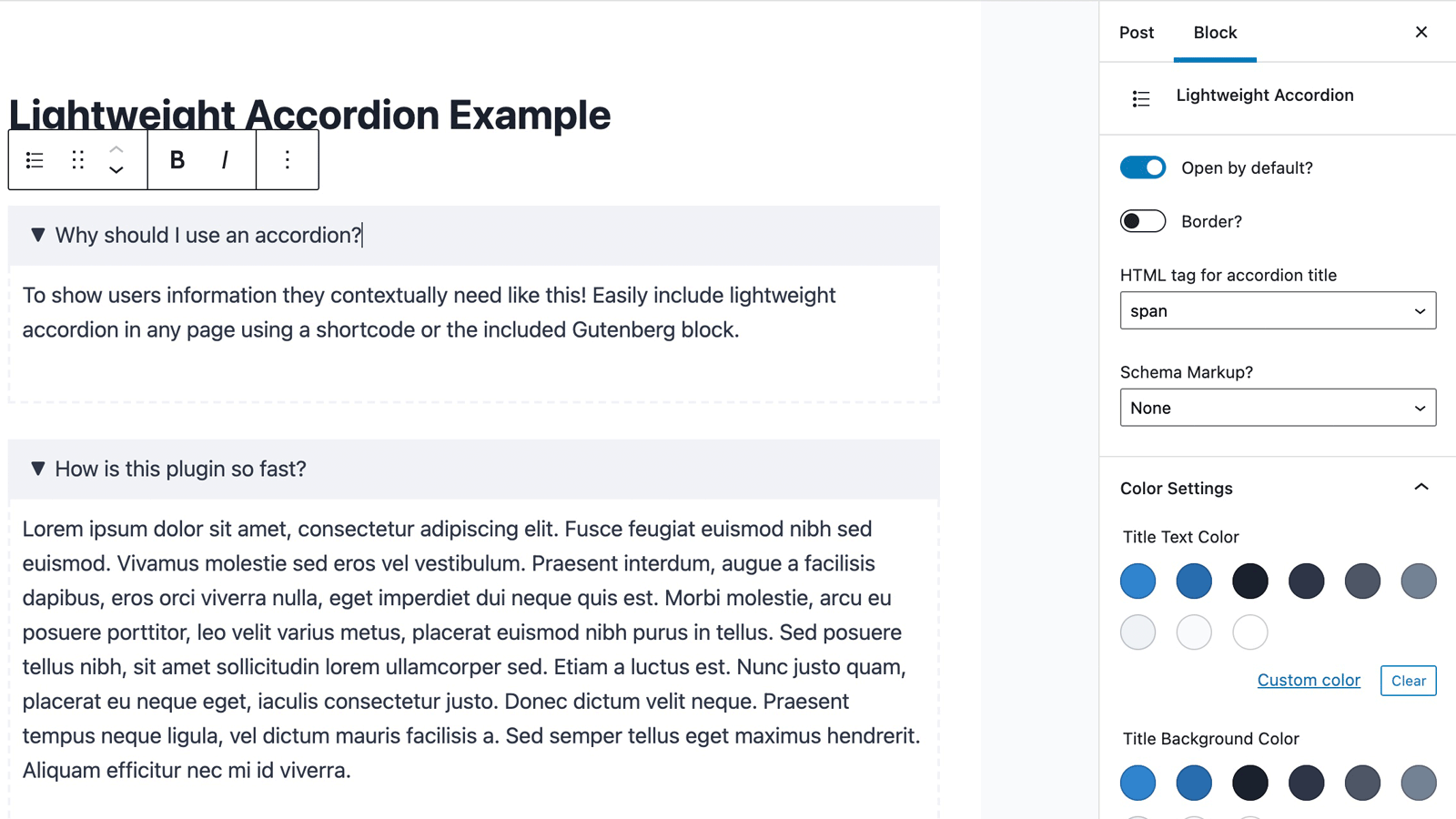Open the block options three-dot menu
The width and height of the screenshot is (1456, 819).
287,159
